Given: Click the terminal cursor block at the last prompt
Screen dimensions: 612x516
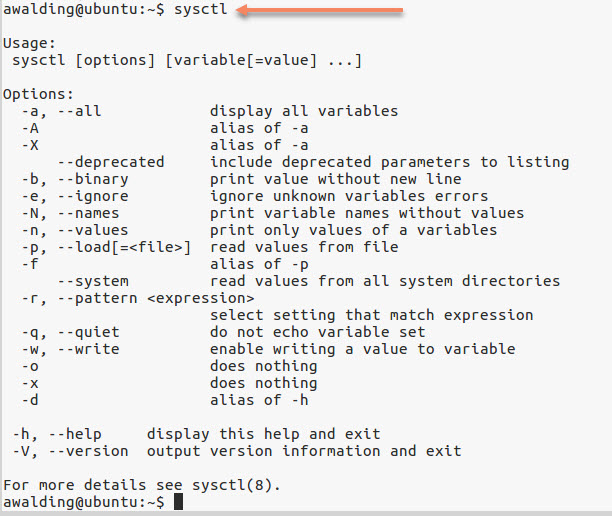Looking at the screenshot, I should [x=179, y=502].
